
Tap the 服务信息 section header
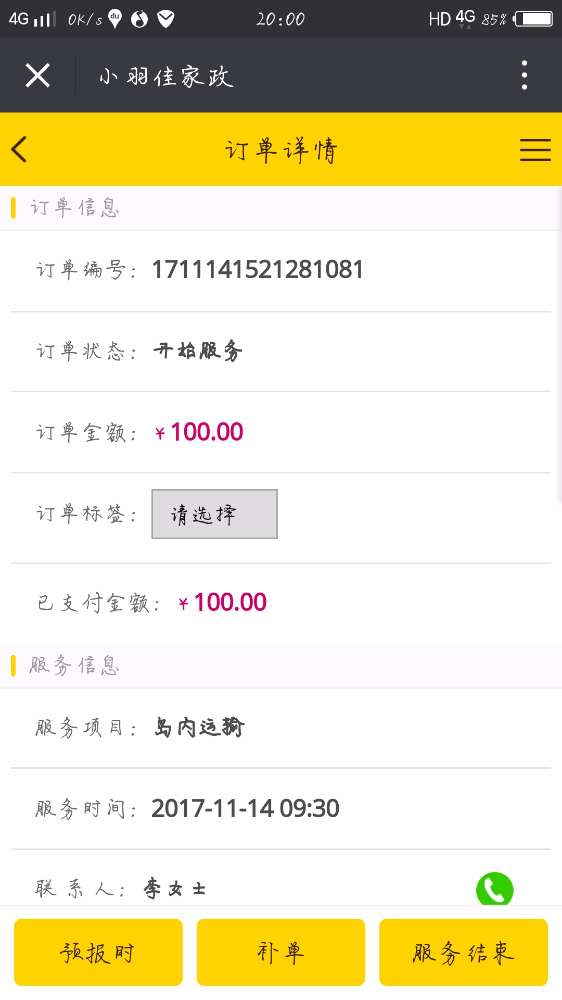(74, 666)
